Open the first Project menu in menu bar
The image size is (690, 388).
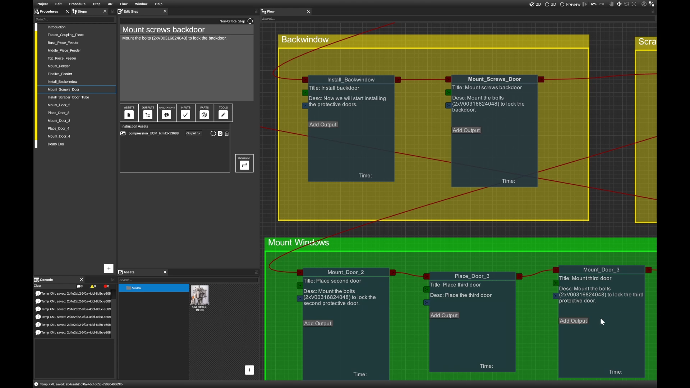point(43,4)
